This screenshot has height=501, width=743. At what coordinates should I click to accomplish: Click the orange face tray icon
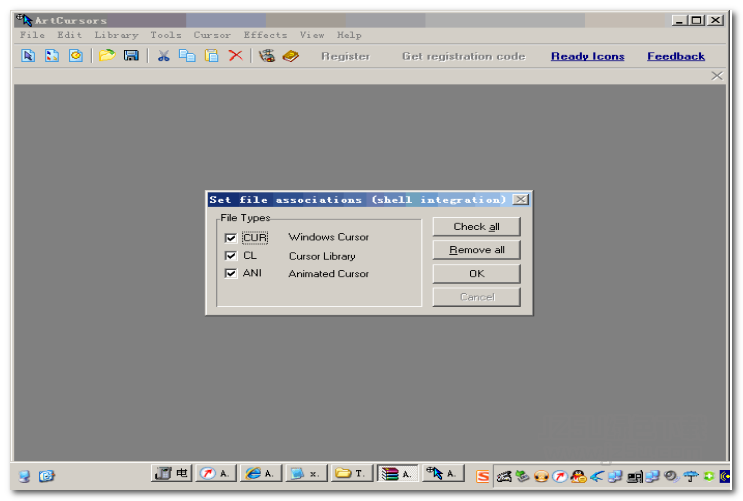click(x=541, y=476)
